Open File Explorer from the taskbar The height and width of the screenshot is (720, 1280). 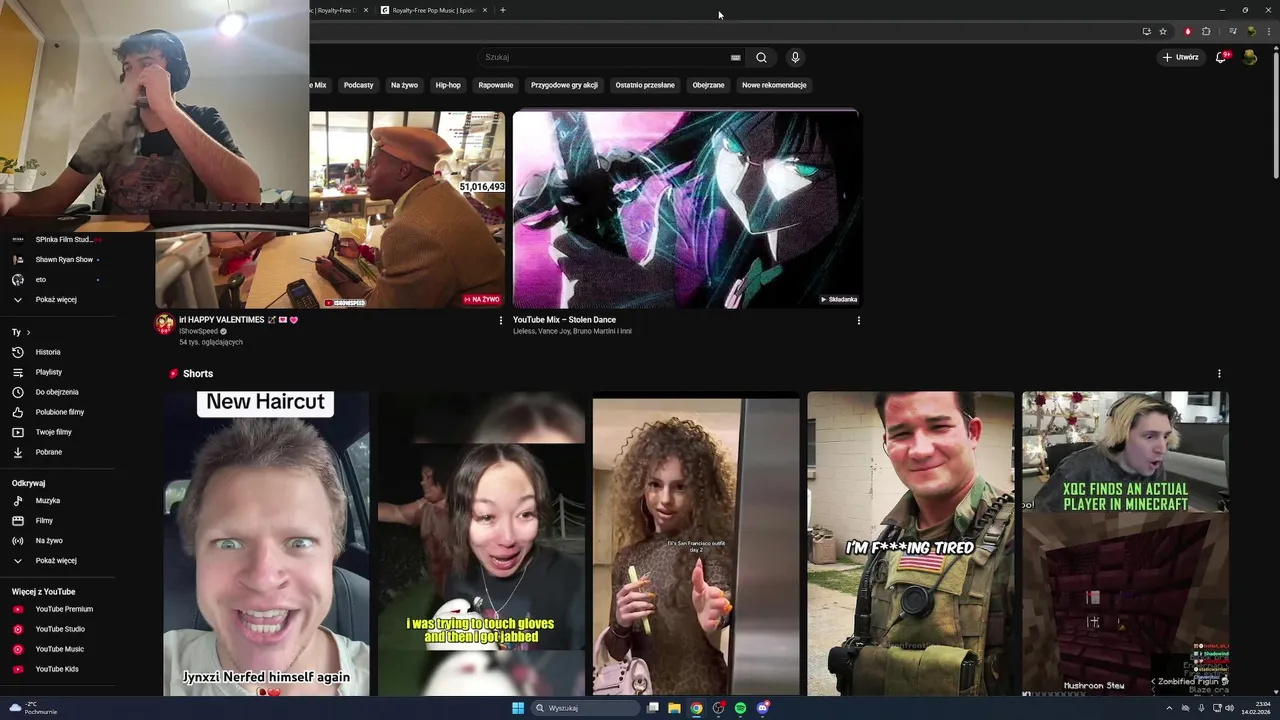[x=674, y=708]
